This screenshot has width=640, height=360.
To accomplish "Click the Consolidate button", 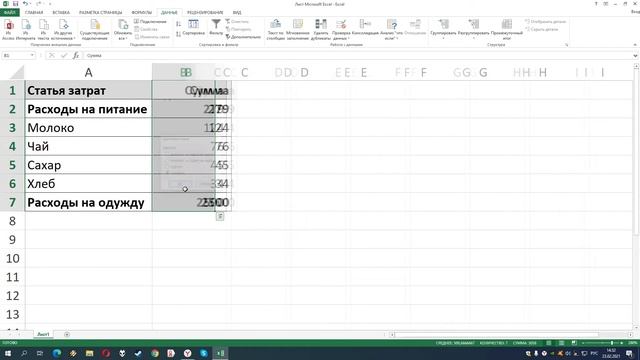I will 365,28.
